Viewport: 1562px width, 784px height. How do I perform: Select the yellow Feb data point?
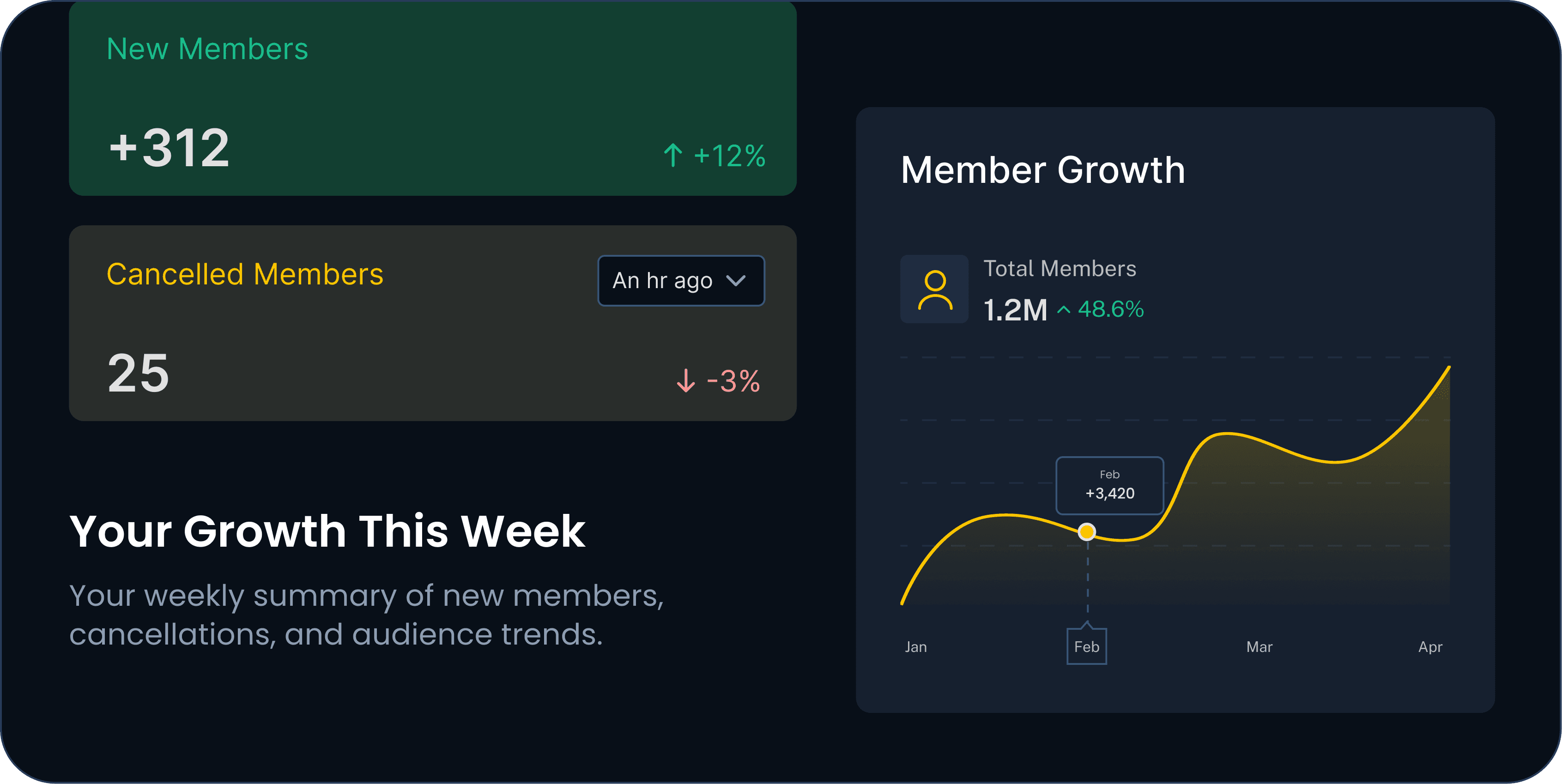[x=1087, y=532]
